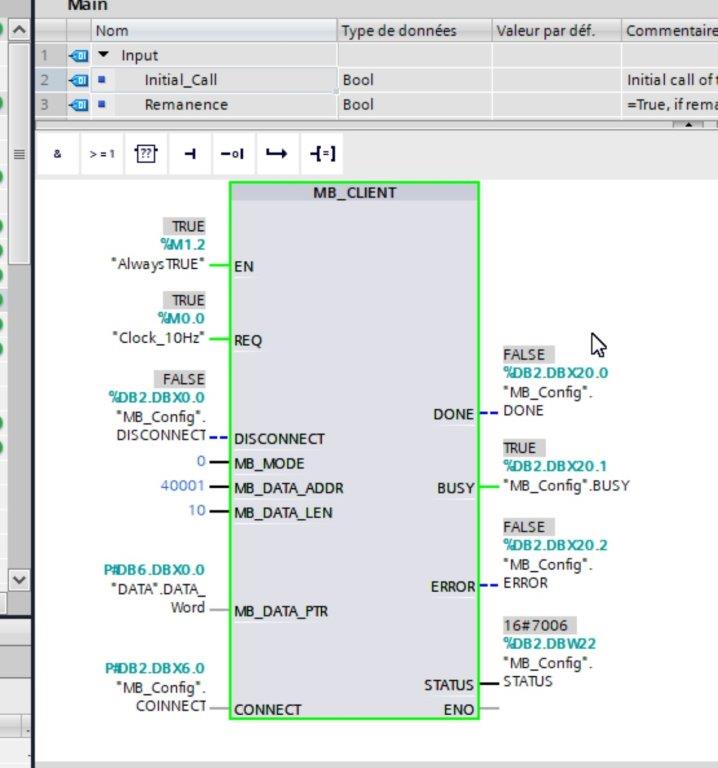Select the MB_CLIENT block title
The image size is (718, 768).
[355, 193]
